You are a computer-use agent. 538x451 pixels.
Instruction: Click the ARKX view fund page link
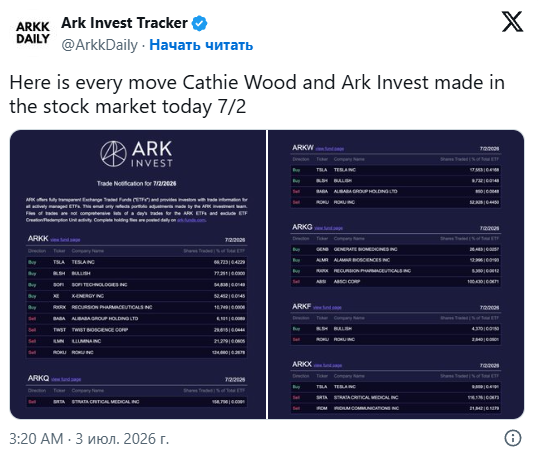[328, 365]
